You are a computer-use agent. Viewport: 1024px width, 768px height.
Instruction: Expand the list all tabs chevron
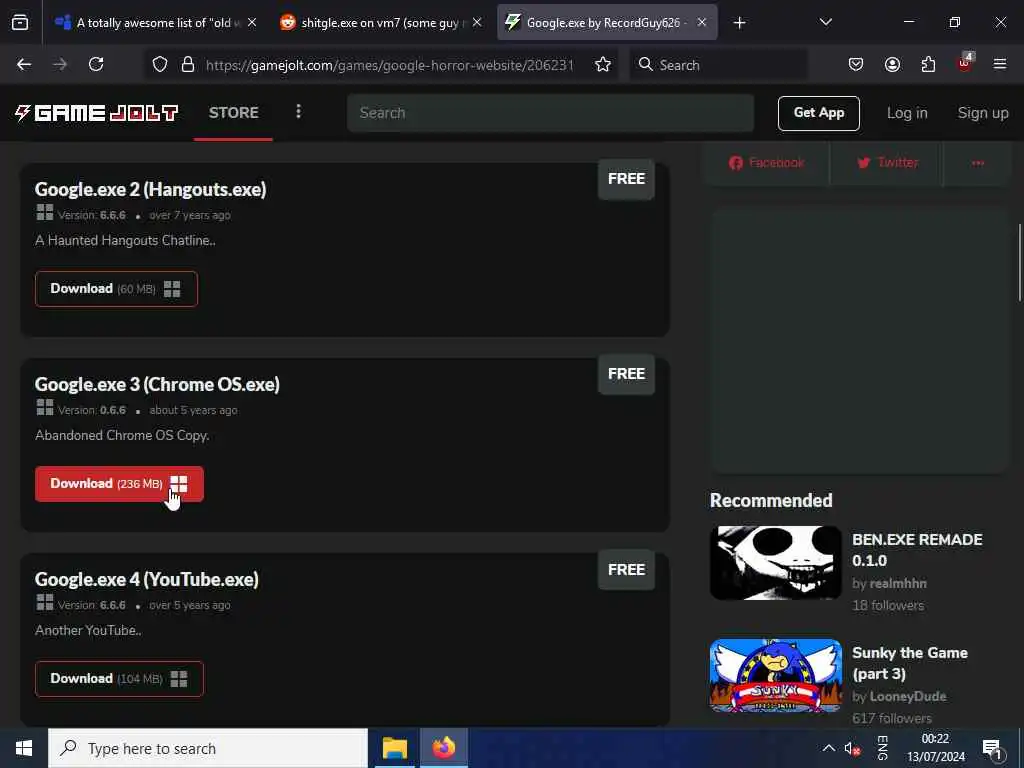(x=825, y=22)
